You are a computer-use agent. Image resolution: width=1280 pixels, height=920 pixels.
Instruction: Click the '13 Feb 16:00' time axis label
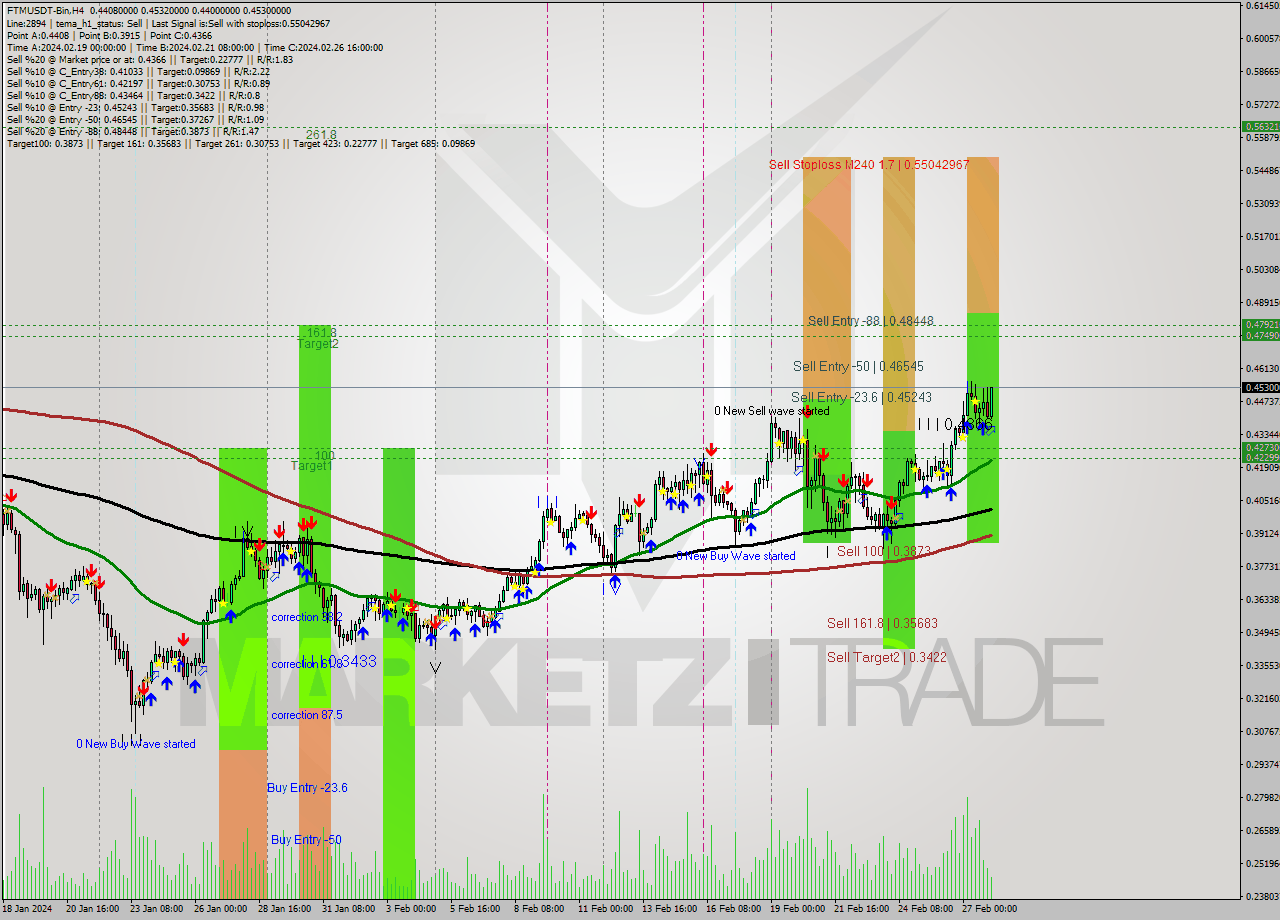coord(669,909)
